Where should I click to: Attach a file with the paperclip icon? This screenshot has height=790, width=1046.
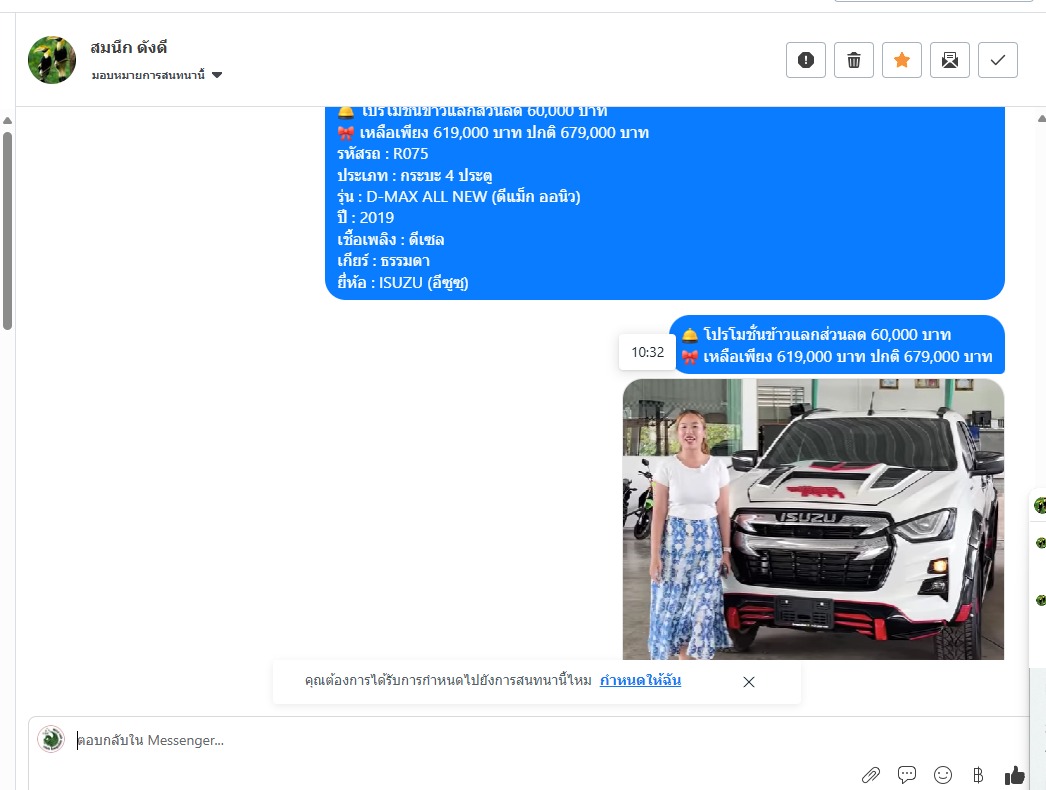click(x=871, y=775)
